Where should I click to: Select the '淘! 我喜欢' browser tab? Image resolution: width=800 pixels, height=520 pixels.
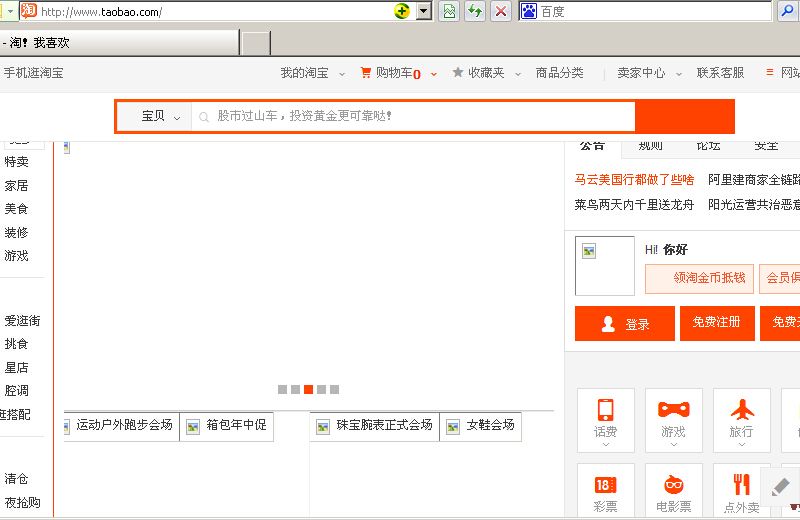coord(118,42)
